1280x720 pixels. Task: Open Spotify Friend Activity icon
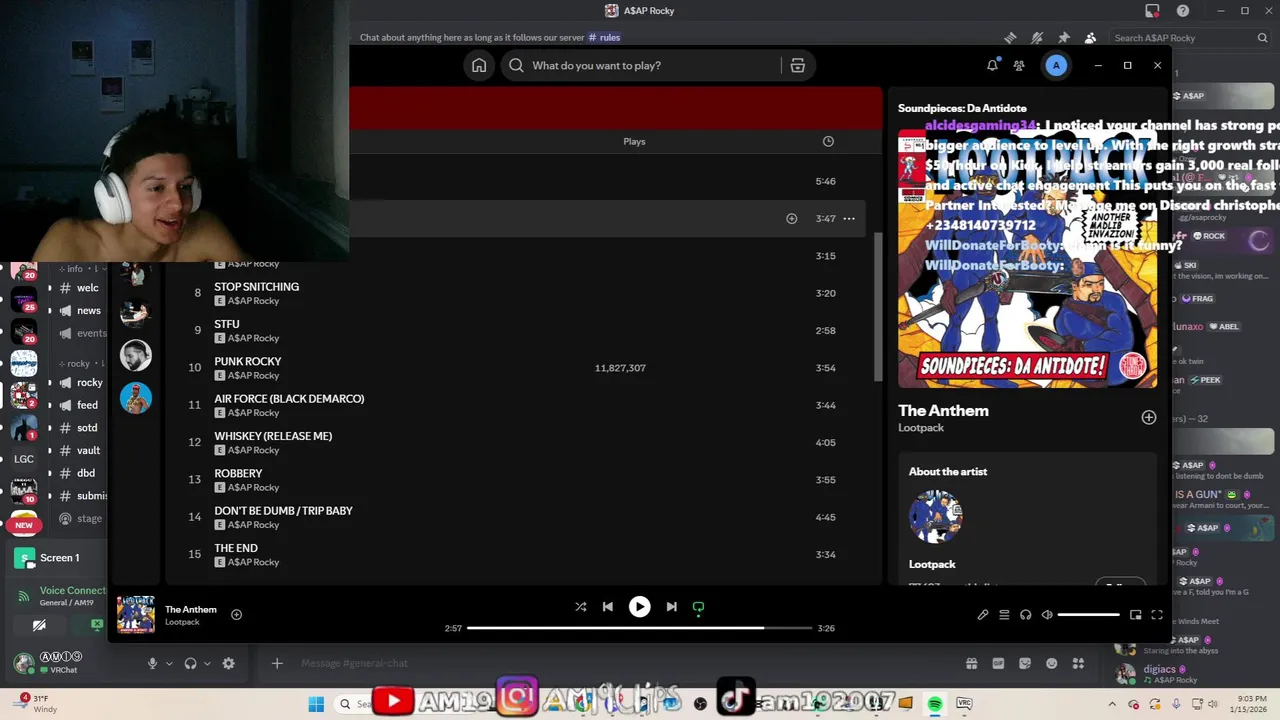pos(1019,65)
